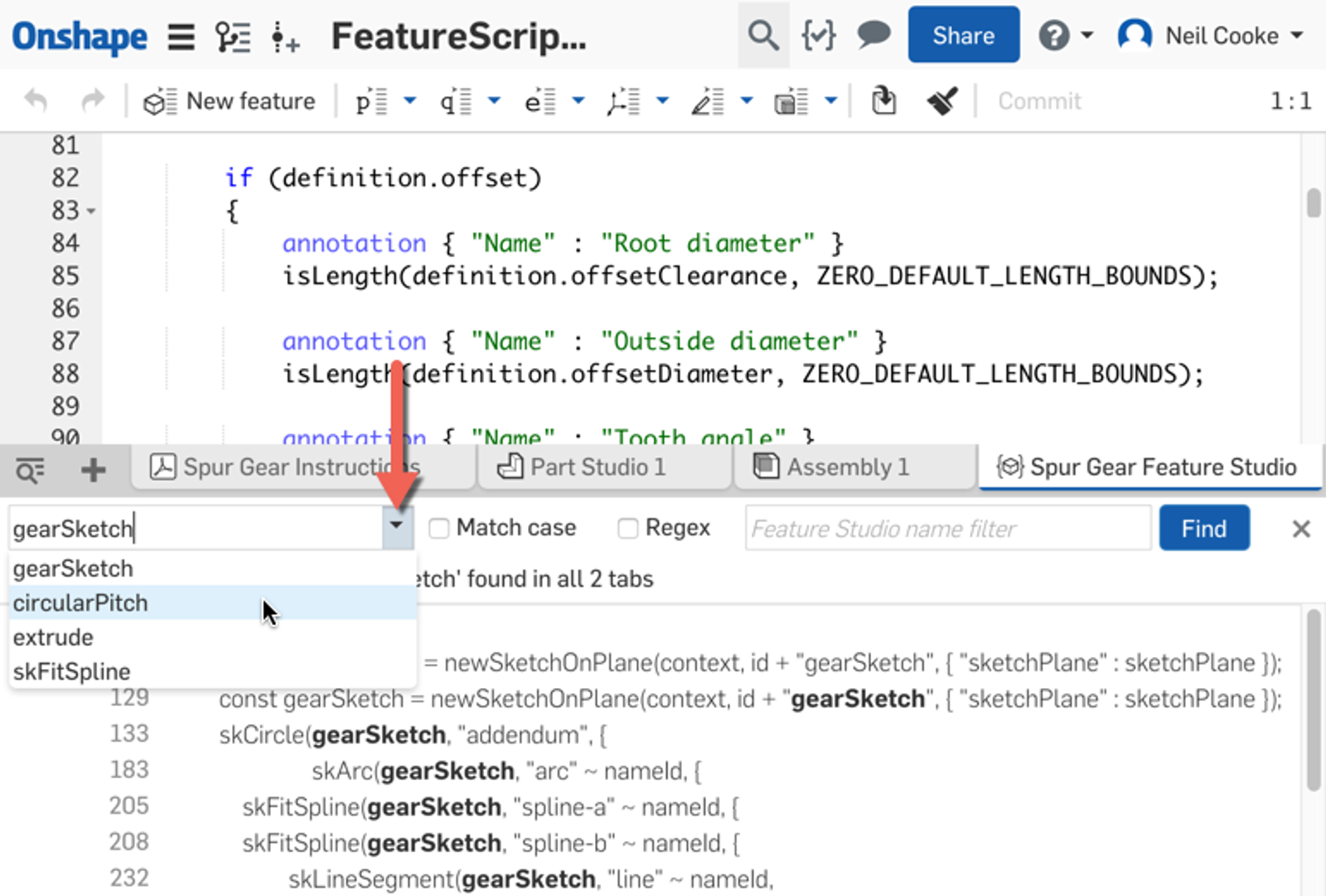Open the Neil Cooke user menu
The height and width of the screenshot is (896, 1326).
coord(1211,36)
